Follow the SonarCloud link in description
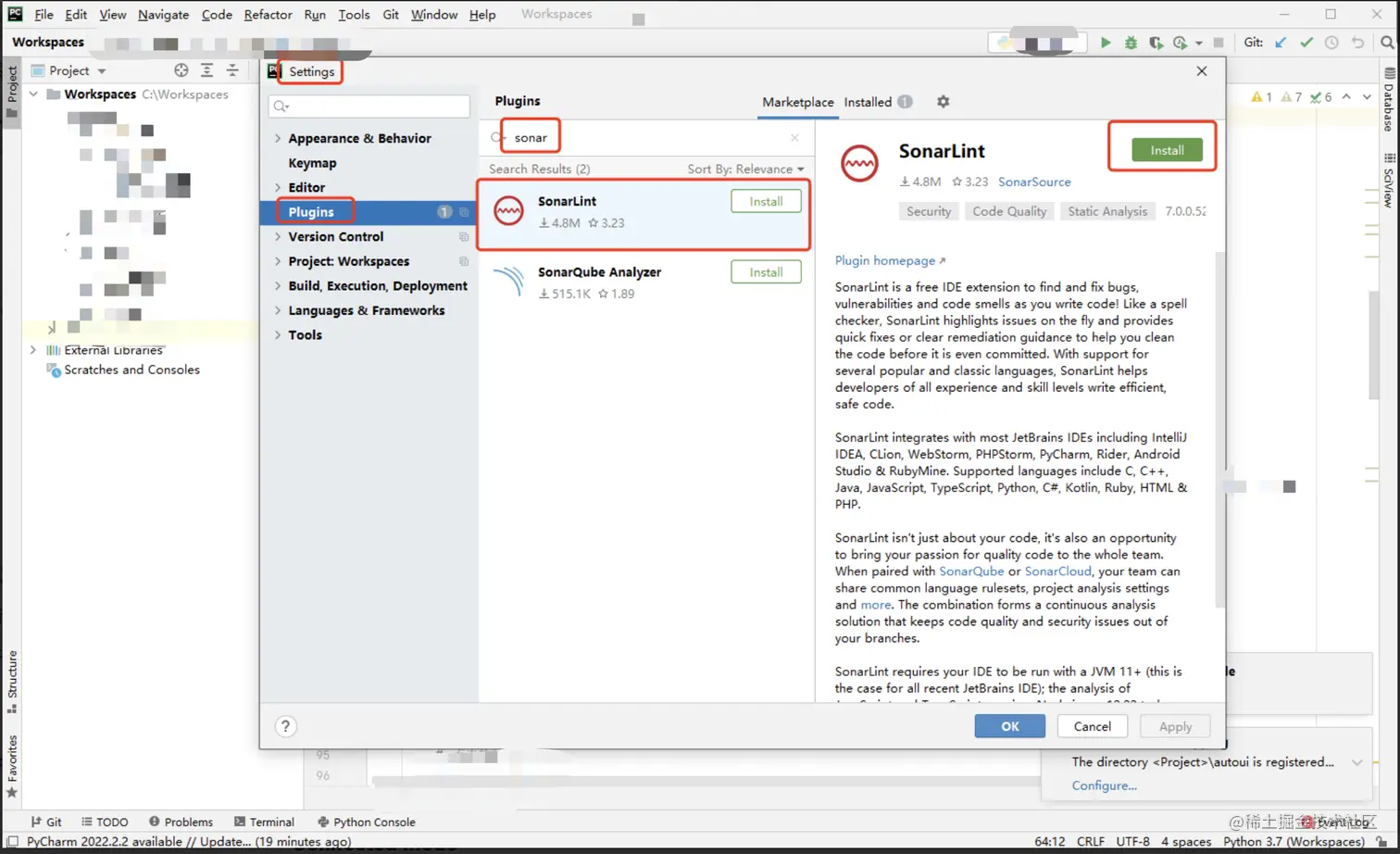The width and height of the screenshot is (1400, 854). point(1057,571)
